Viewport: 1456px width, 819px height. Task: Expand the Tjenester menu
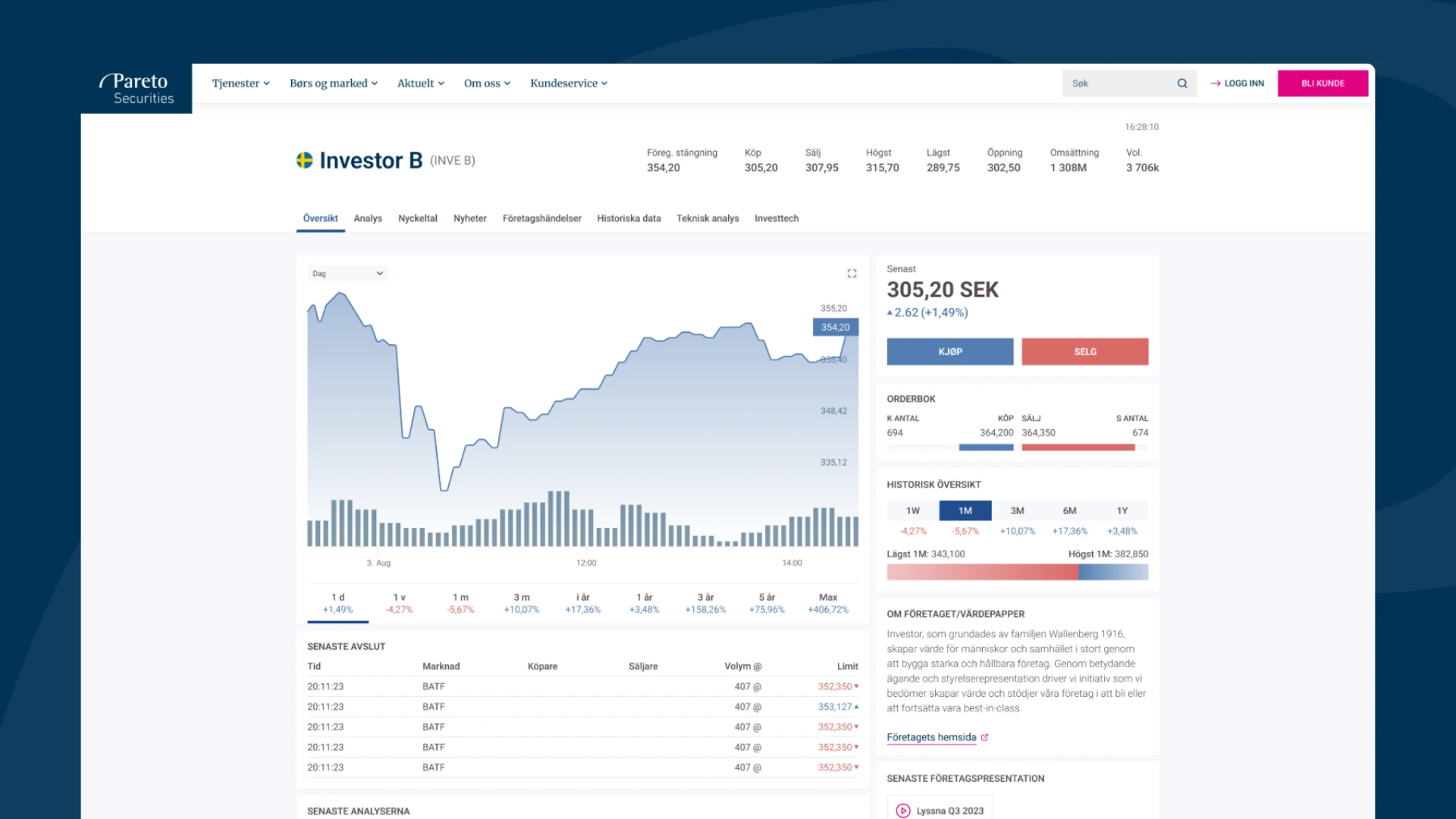pyautogui.click(x=240, y=83)
